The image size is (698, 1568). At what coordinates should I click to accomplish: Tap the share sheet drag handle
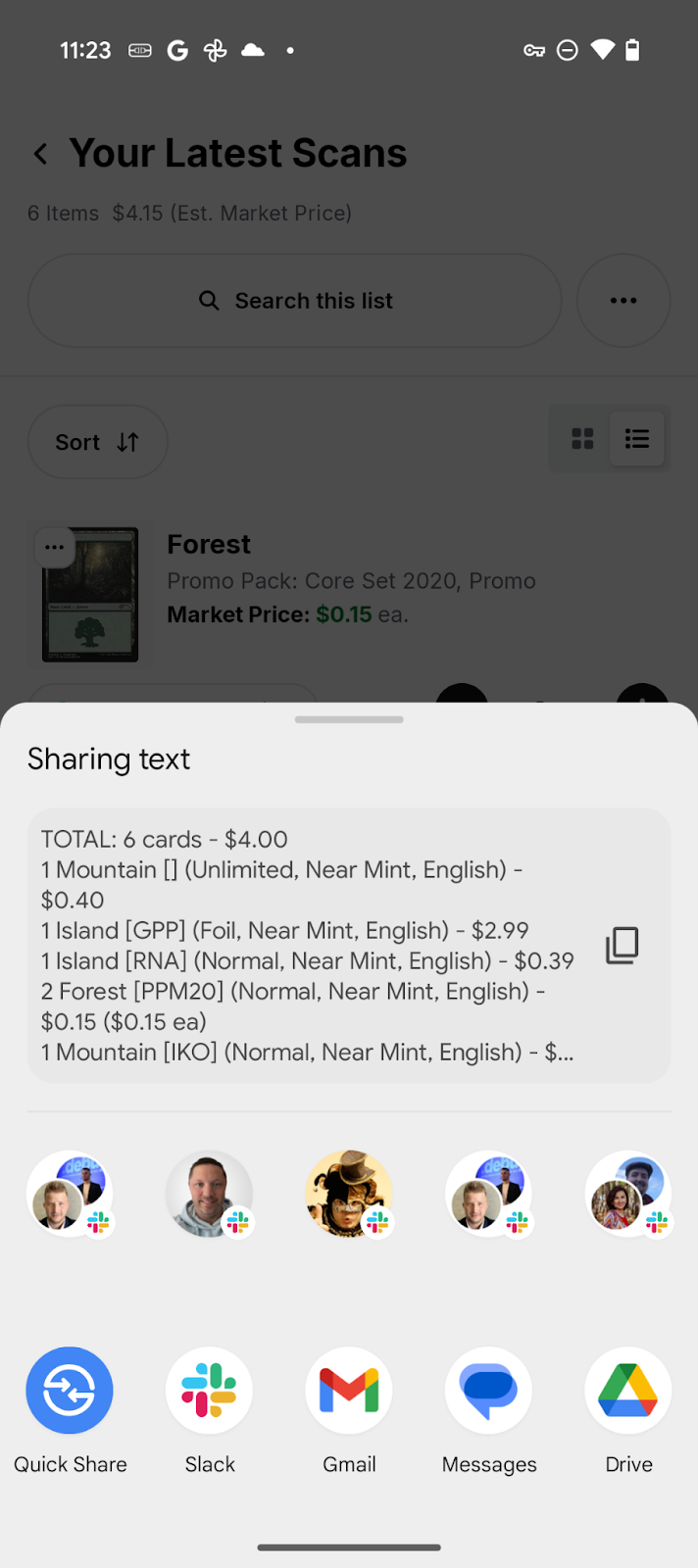click(349, 719)
